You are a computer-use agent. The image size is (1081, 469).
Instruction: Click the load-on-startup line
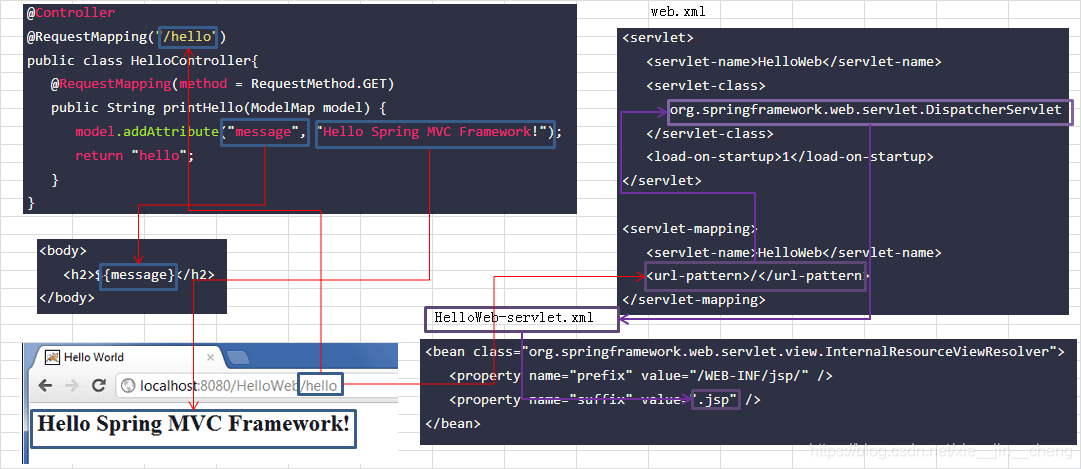point(789,157)
